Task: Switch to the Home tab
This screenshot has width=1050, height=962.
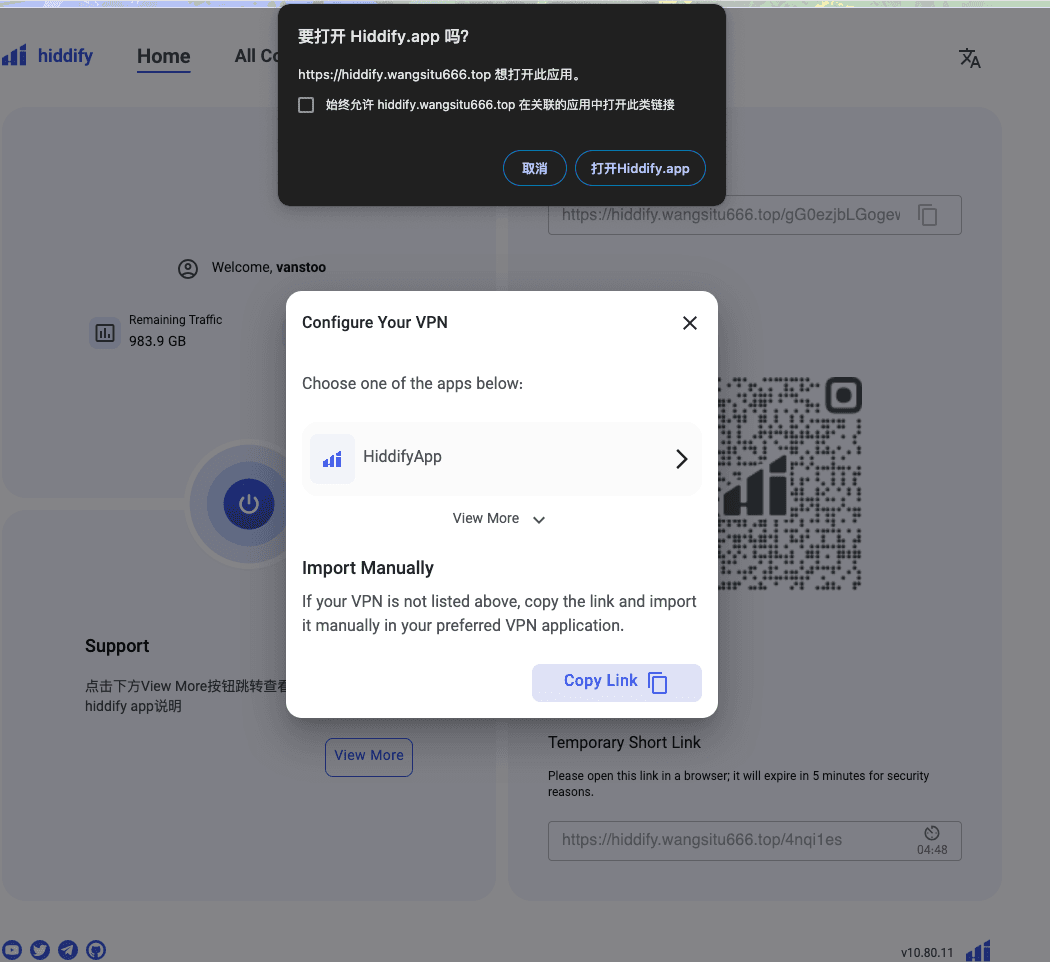Action: click(x=163, y=56)
